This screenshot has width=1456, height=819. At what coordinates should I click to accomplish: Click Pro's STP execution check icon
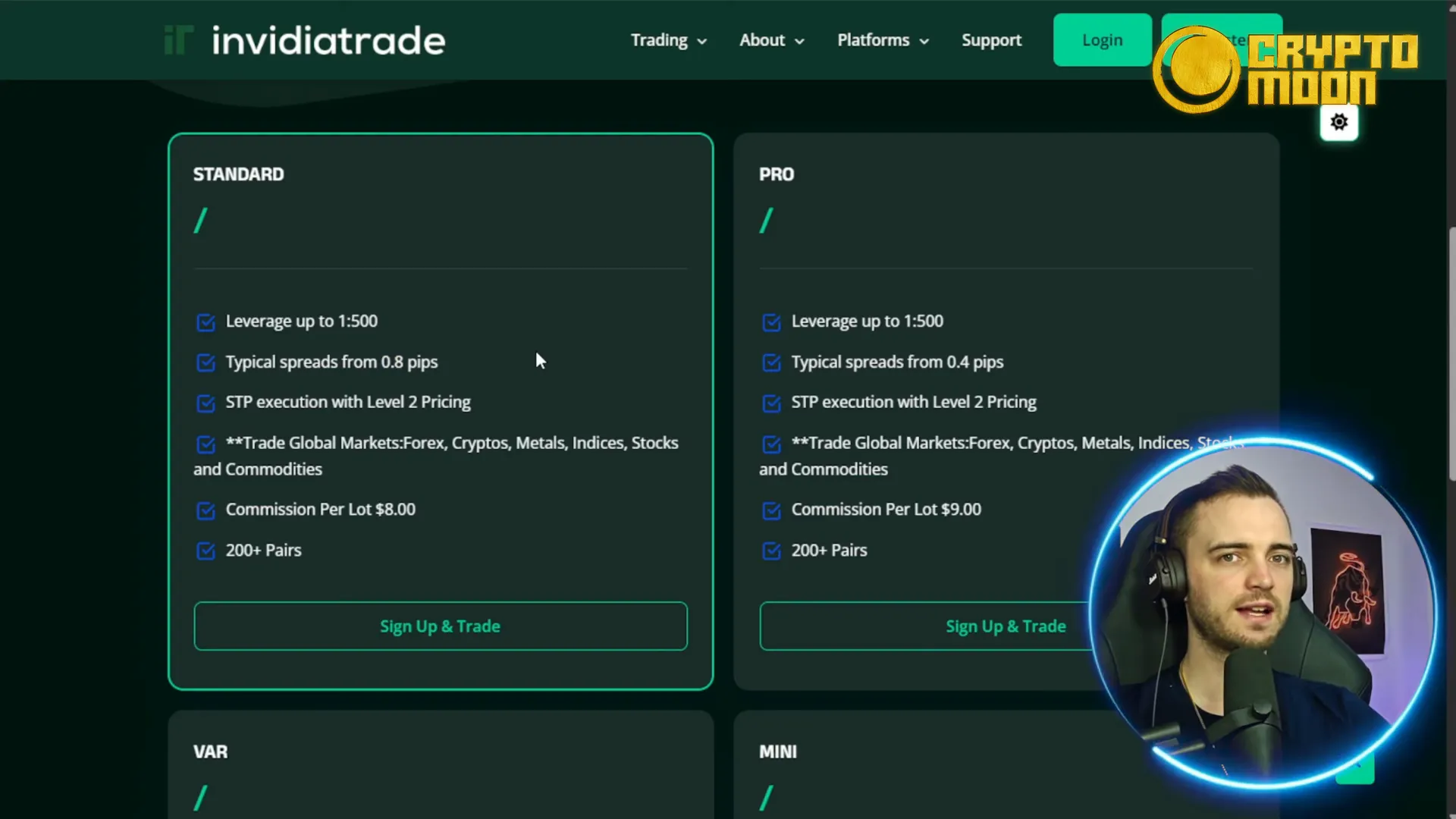pos(771,403)
